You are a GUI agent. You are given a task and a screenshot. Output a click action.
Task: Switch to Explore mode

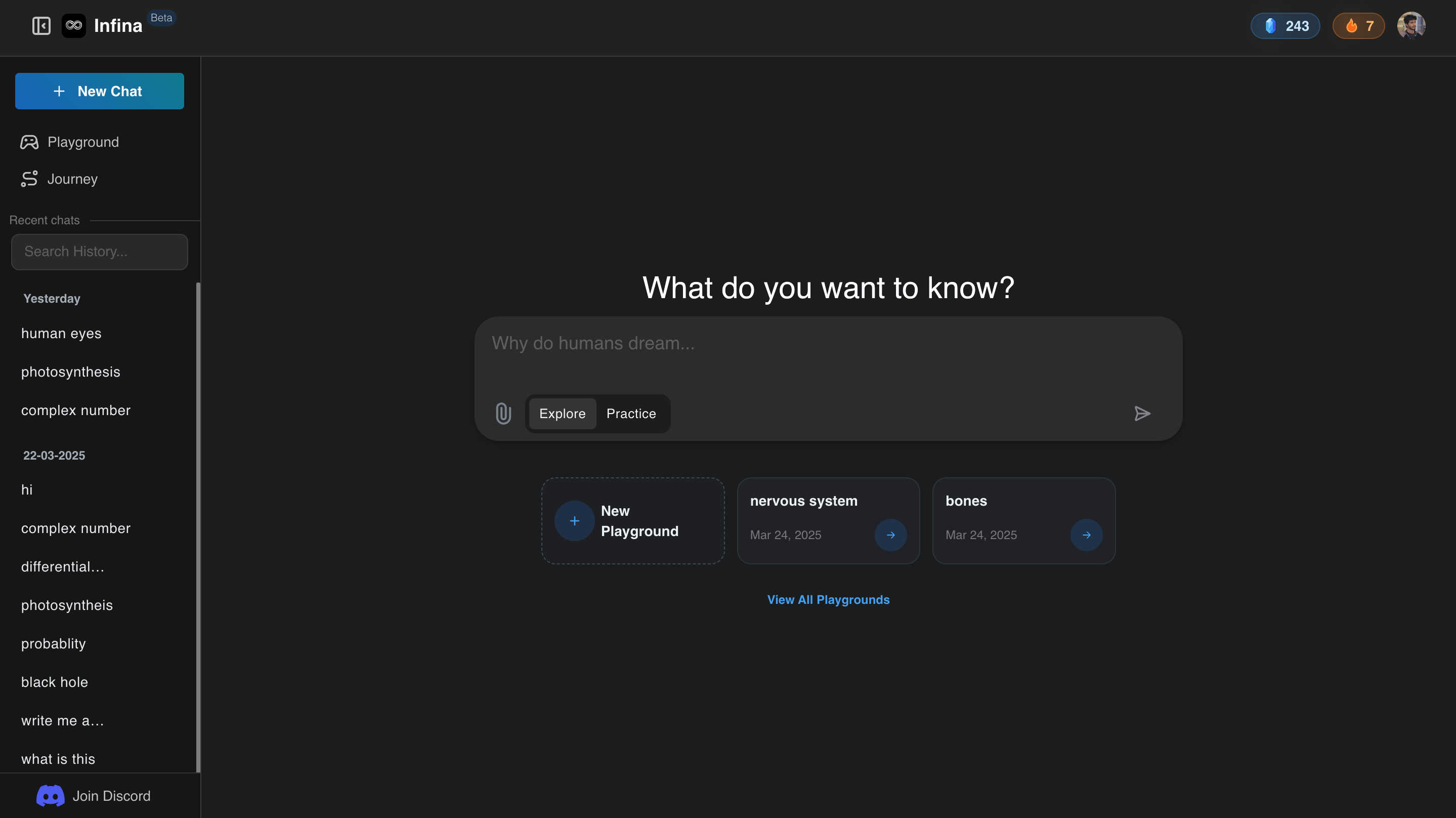point(563,414)
